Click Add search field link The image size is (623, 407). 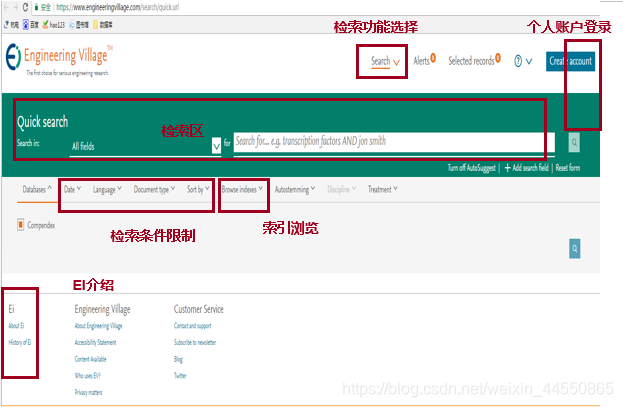click(530, 168)
